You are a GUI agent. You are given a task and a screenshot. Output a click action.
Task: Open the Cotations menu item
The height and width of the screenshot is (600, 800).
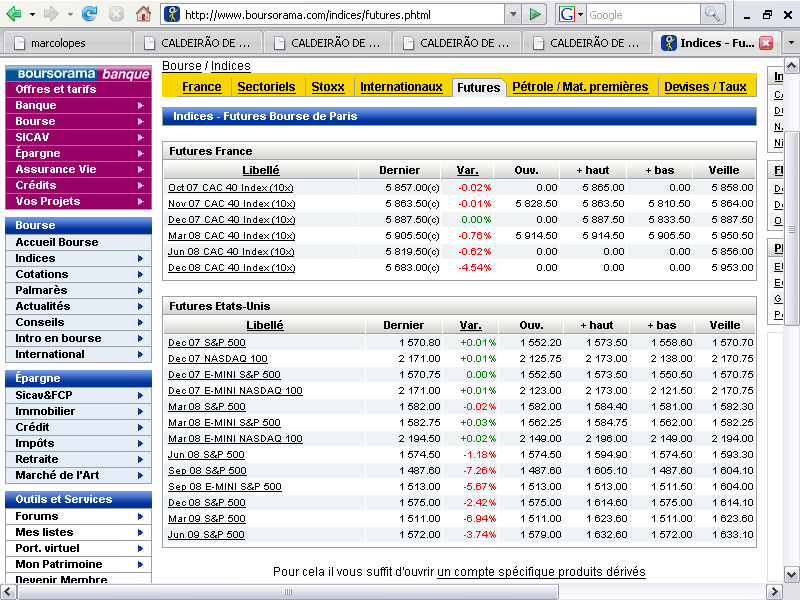pos(78,274)
